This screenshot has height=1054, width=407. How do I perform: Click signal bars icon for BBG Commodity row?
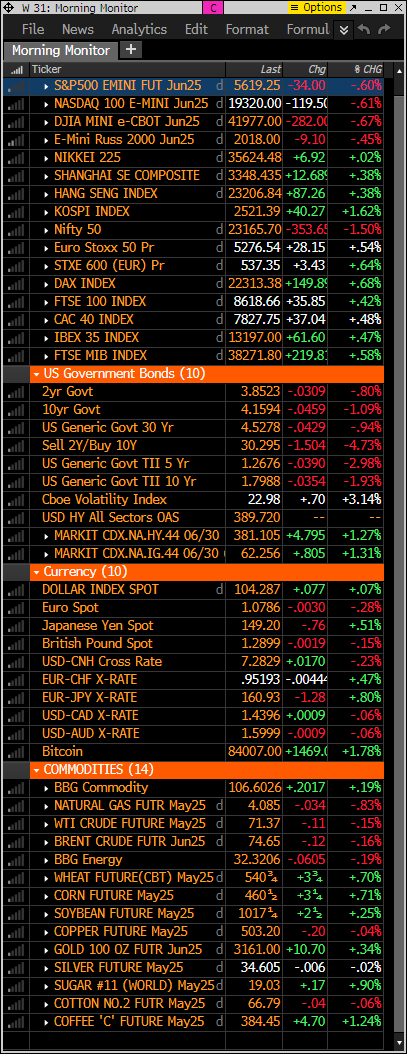(17, 787)
